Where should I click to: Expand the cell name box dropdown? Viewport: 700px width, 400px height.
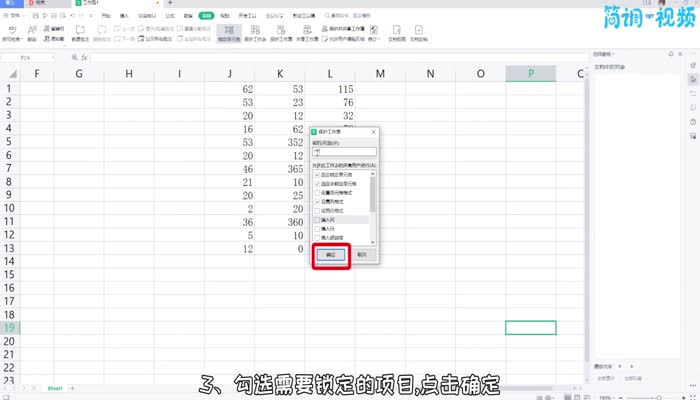tap(53, 58)
